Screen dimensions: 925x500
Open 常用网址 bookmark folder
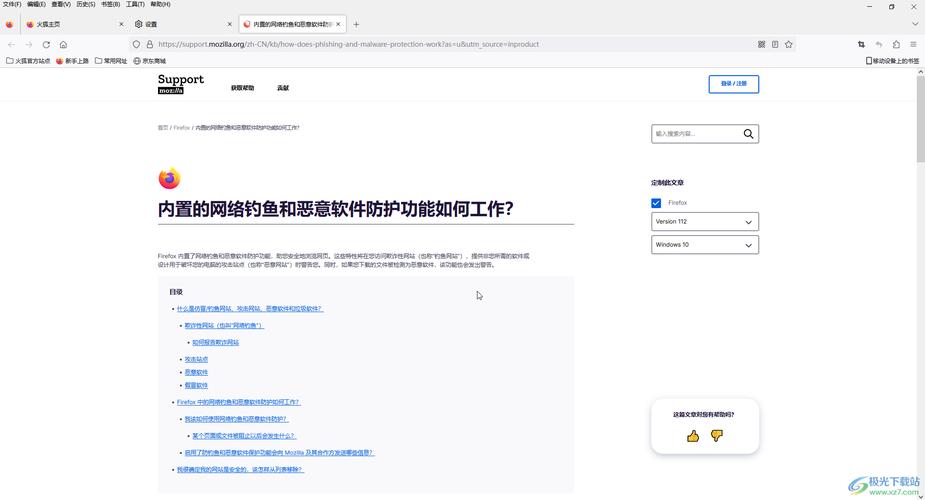tap(111, 61)
